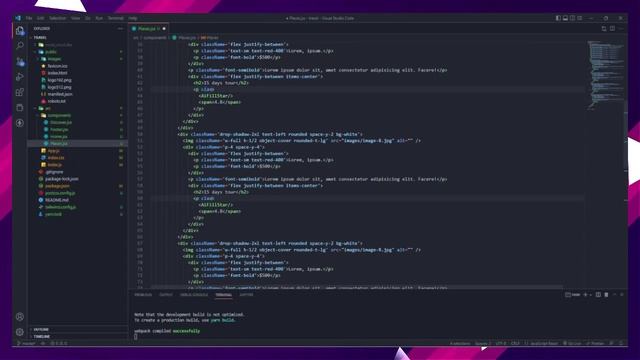Open package.json file

(57, 186)
